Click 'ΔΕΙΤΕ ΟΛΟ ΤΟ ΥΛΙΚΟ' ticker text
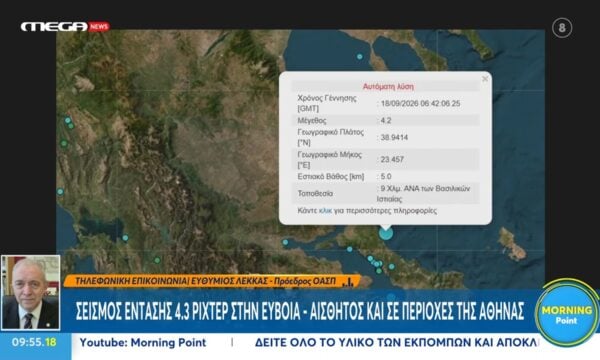Screen dimensions: 600x360 395,342
